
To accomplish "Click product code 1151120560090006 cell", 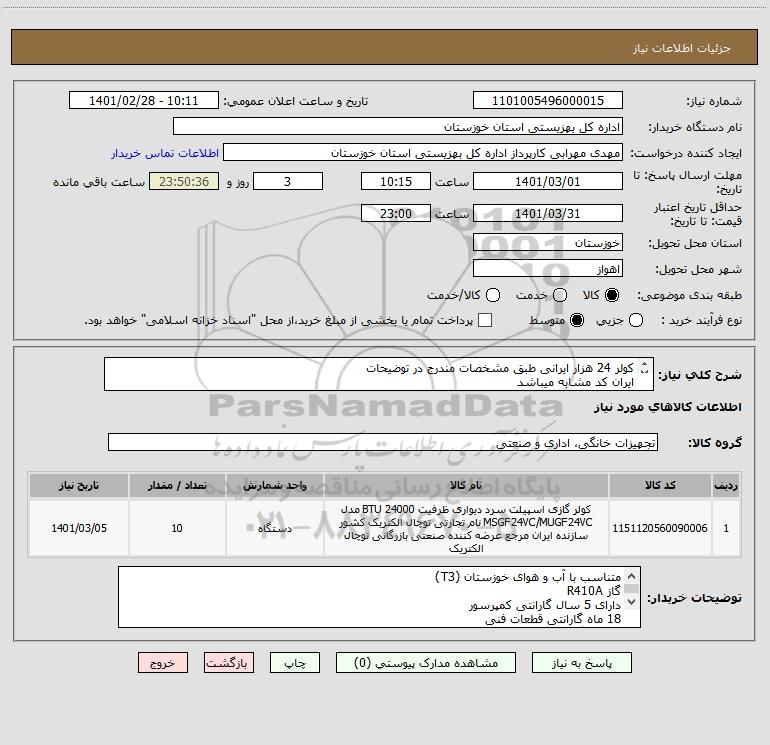I will pyautogui.click(x=660, y=528).
